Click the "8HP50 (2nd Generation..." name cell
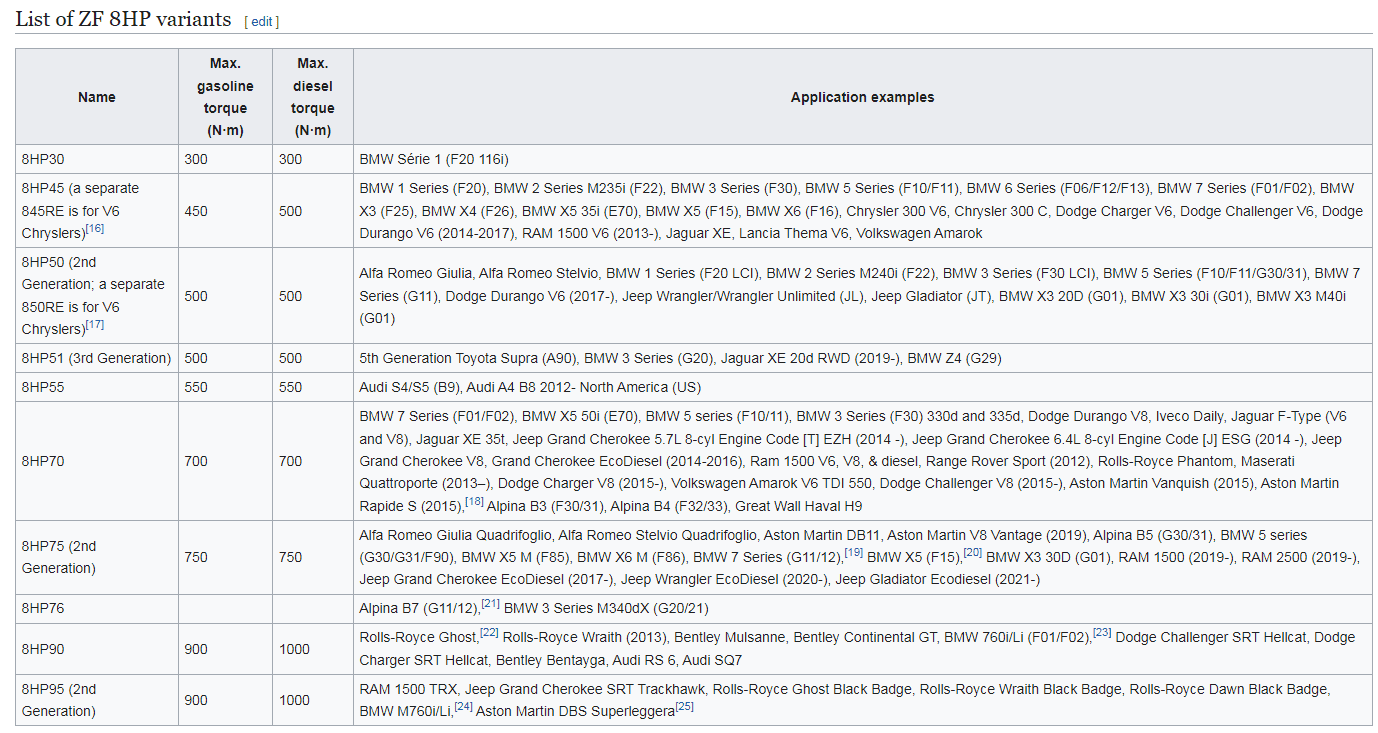The width and height of the screenshot is (1378, 733). 97,296
